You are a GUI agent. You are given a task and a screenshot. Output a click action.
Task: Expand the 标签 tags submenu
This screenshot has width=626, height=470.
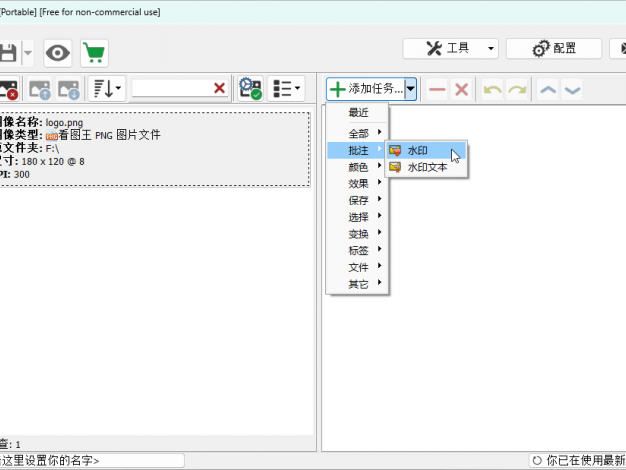[357, 251]
